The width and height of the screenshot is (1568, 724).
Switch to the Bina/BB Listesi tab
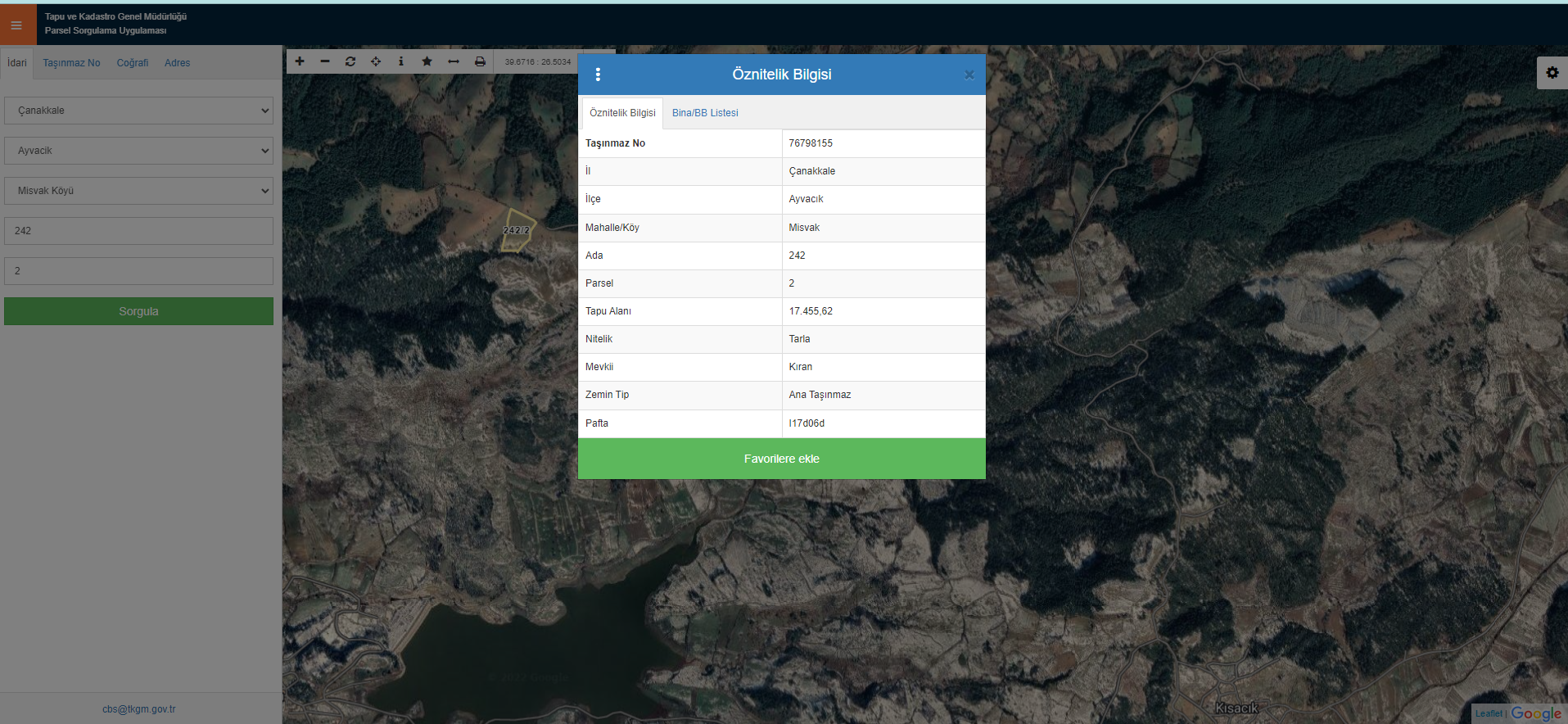[x=705, y=113]
